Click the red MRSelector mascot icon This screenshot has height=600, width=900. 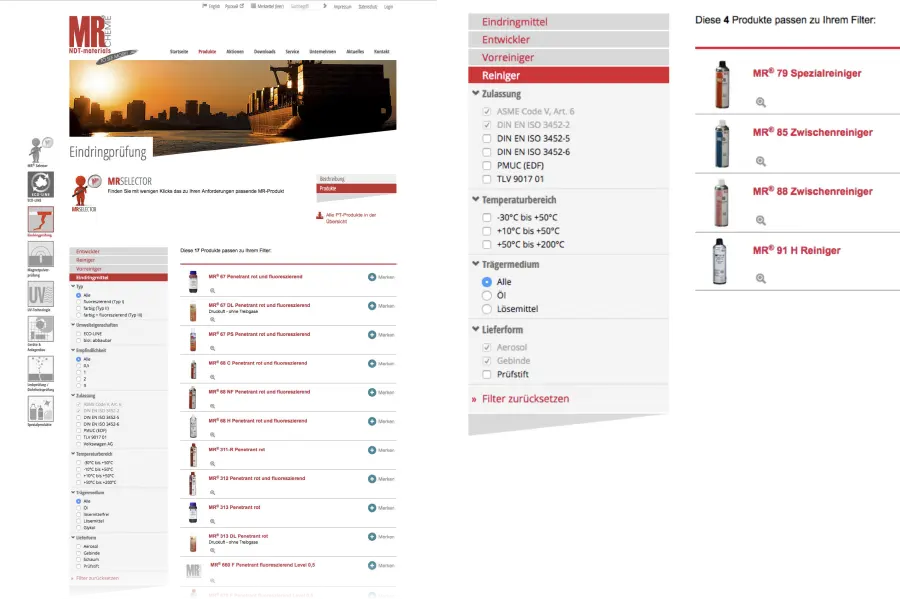(84, 191)
